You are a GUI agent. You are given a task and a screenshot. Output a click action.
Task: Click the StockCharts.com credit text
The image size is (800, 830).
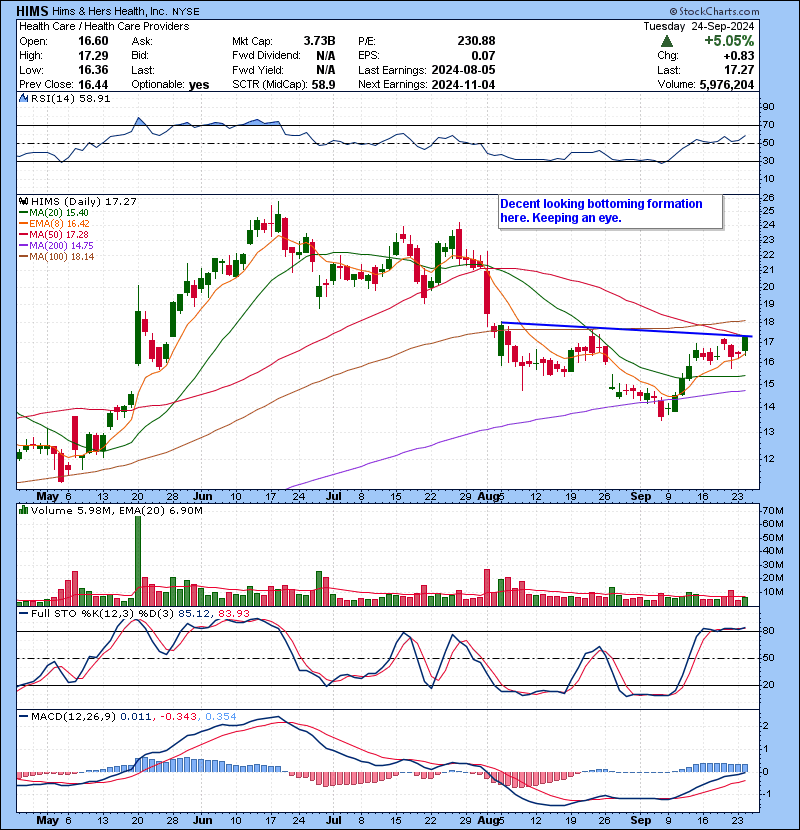[x=714, y=11]
